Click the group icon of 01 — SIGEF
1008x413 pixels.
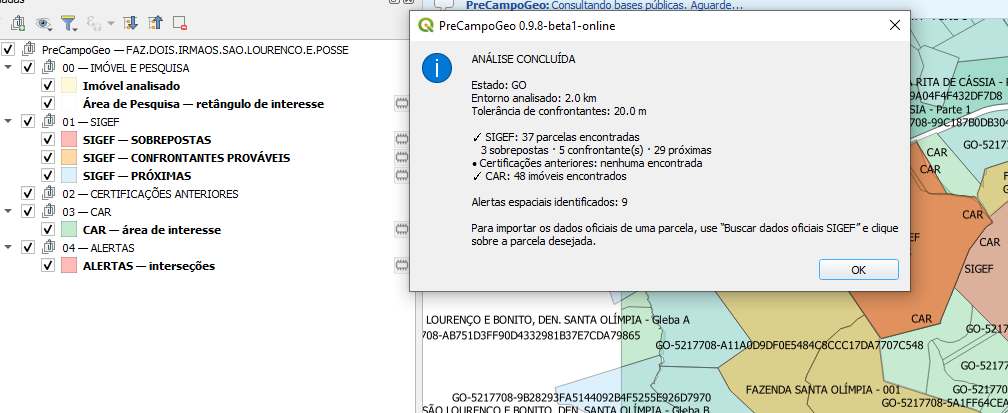(x=50, y=122)
